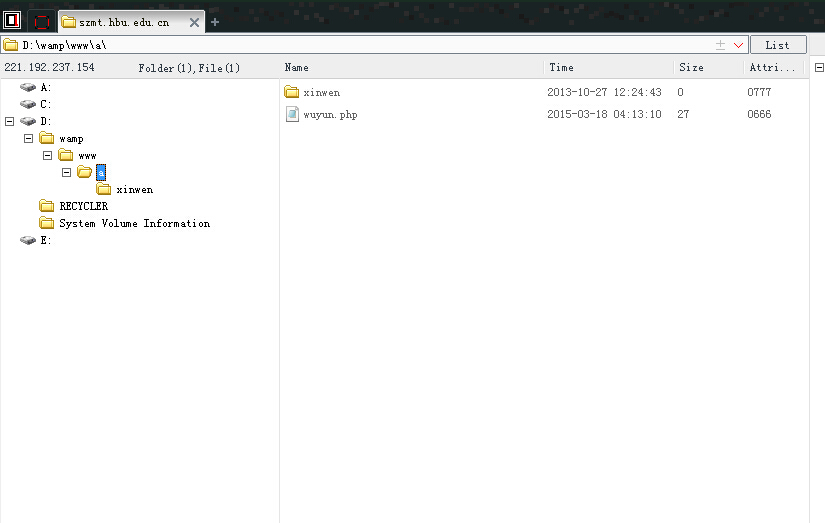
Task: Select drive E: in tree
Action: coord(46,240)
